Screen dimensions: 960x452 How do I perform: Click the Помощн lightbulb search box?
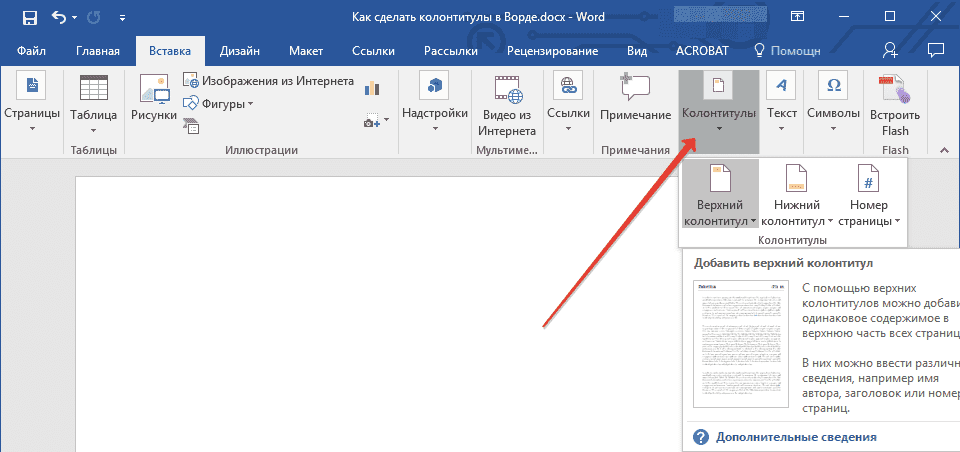pyautogui.click(x=787, y=51)
